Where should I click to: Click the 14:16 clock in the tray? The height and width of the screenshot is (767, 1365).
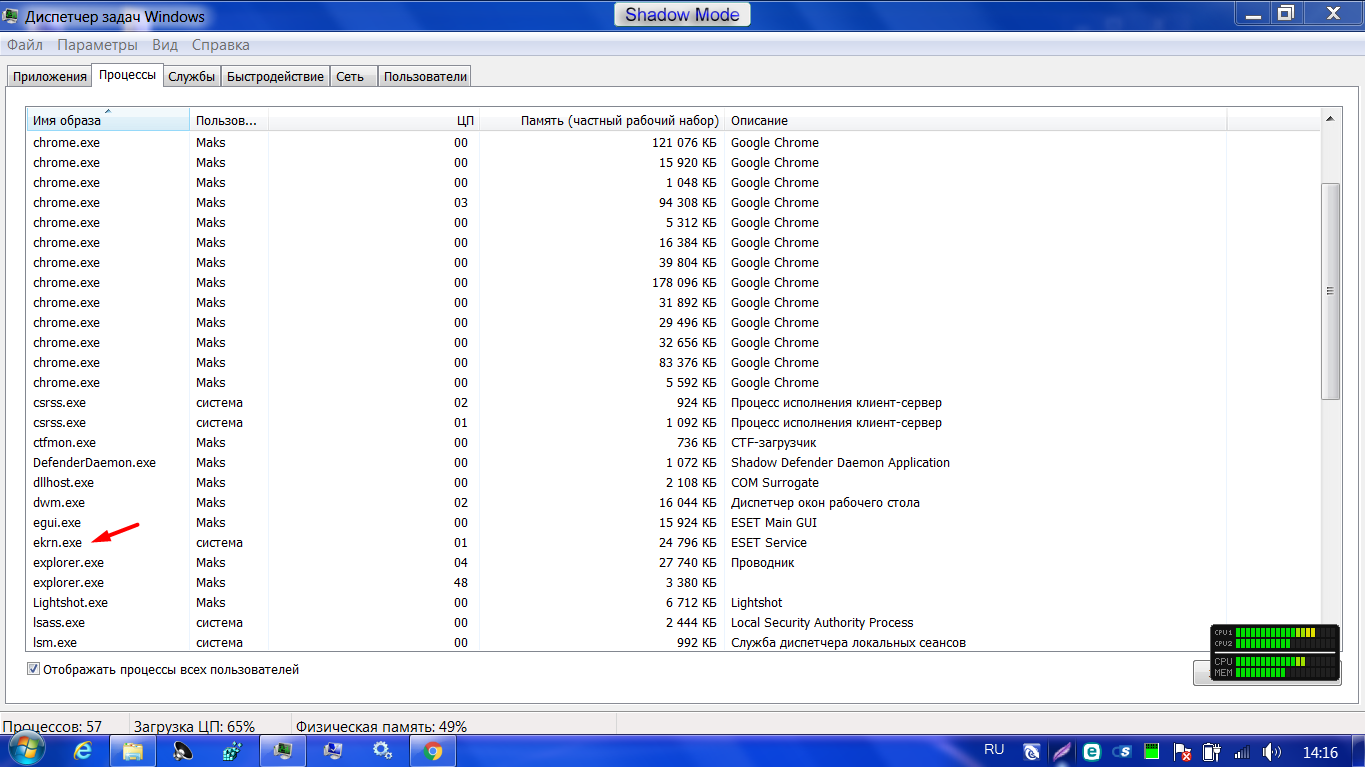[x=1320, y=752]
